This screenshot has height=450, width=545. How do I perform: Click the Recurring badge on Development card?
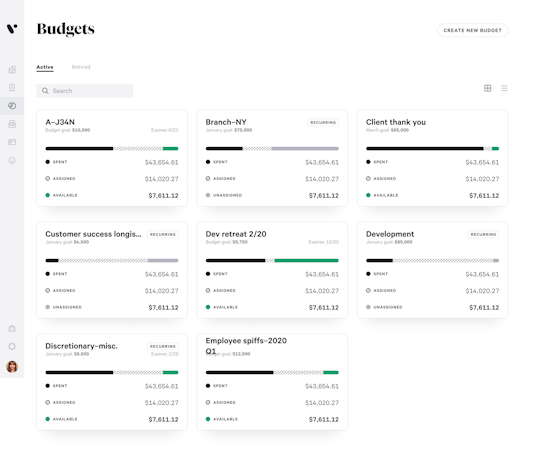[x=483, y=235]
